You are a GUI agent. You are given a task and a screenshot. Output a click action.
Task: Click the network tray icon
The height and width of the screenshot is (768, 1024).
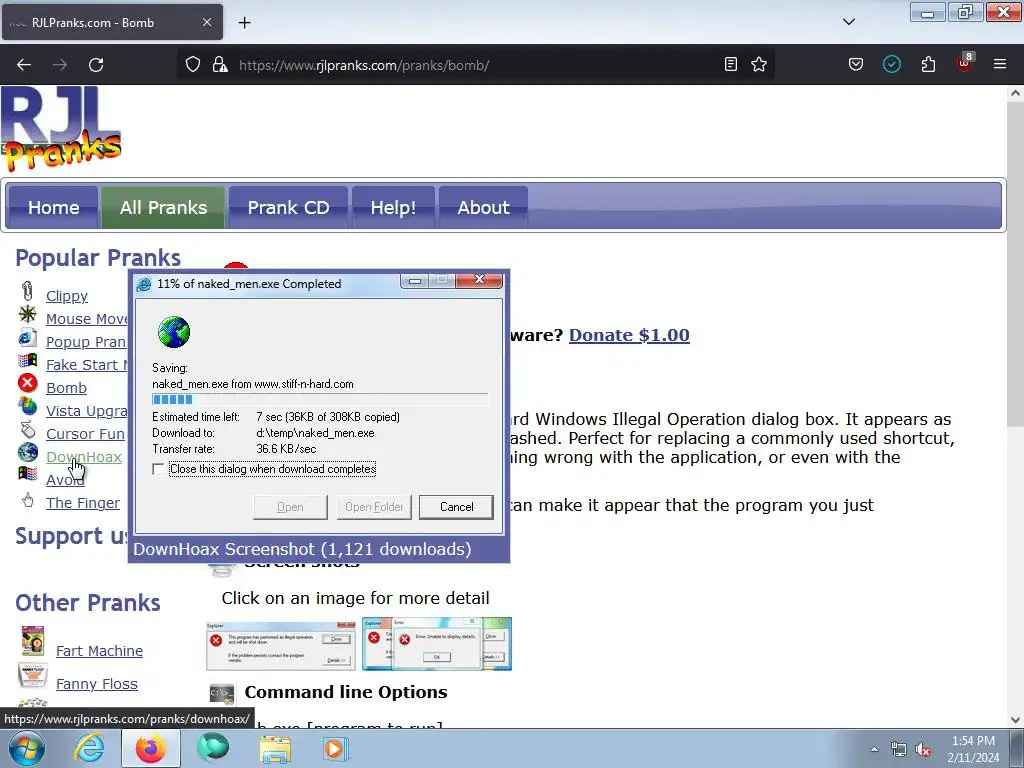(899, 750)
